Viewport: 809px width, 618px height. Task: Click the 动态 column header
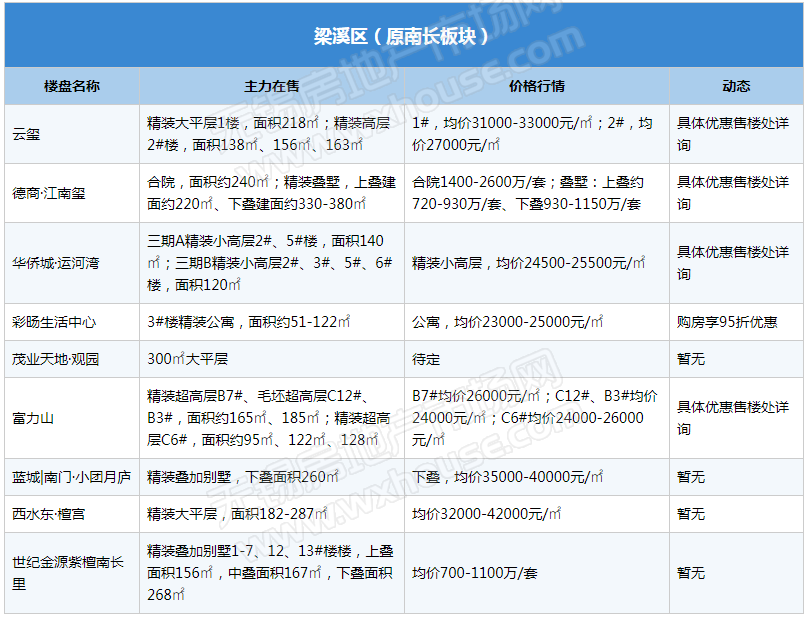point(736,86)
